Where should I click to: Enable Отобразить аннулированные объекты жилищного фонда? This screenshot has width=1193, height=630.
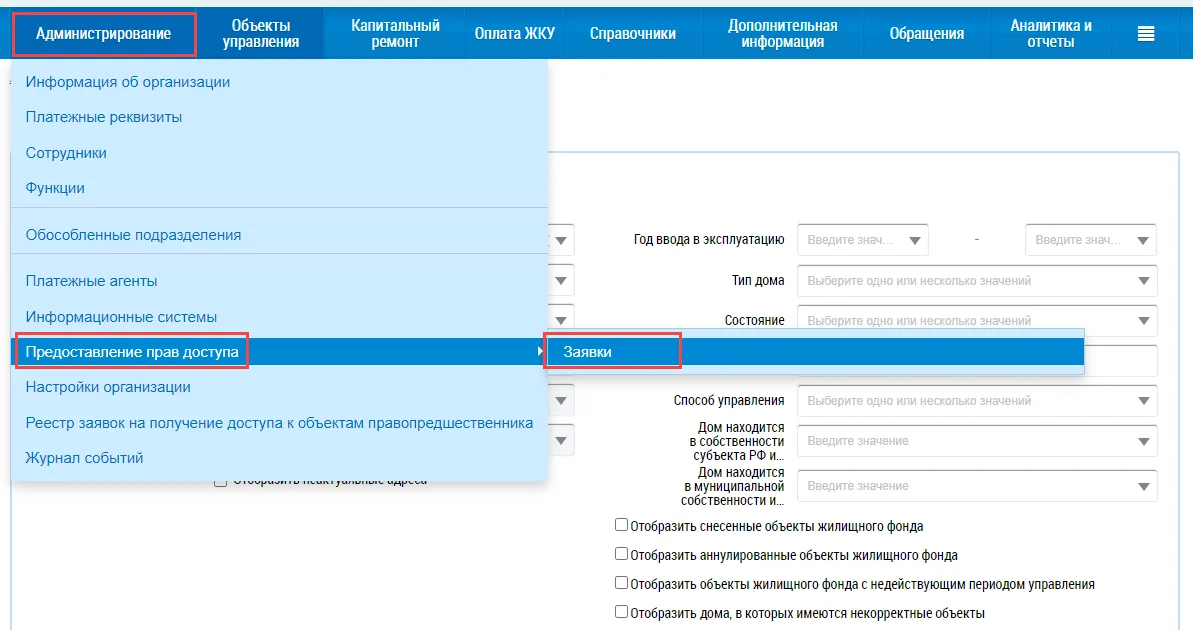tap(621, 554)
